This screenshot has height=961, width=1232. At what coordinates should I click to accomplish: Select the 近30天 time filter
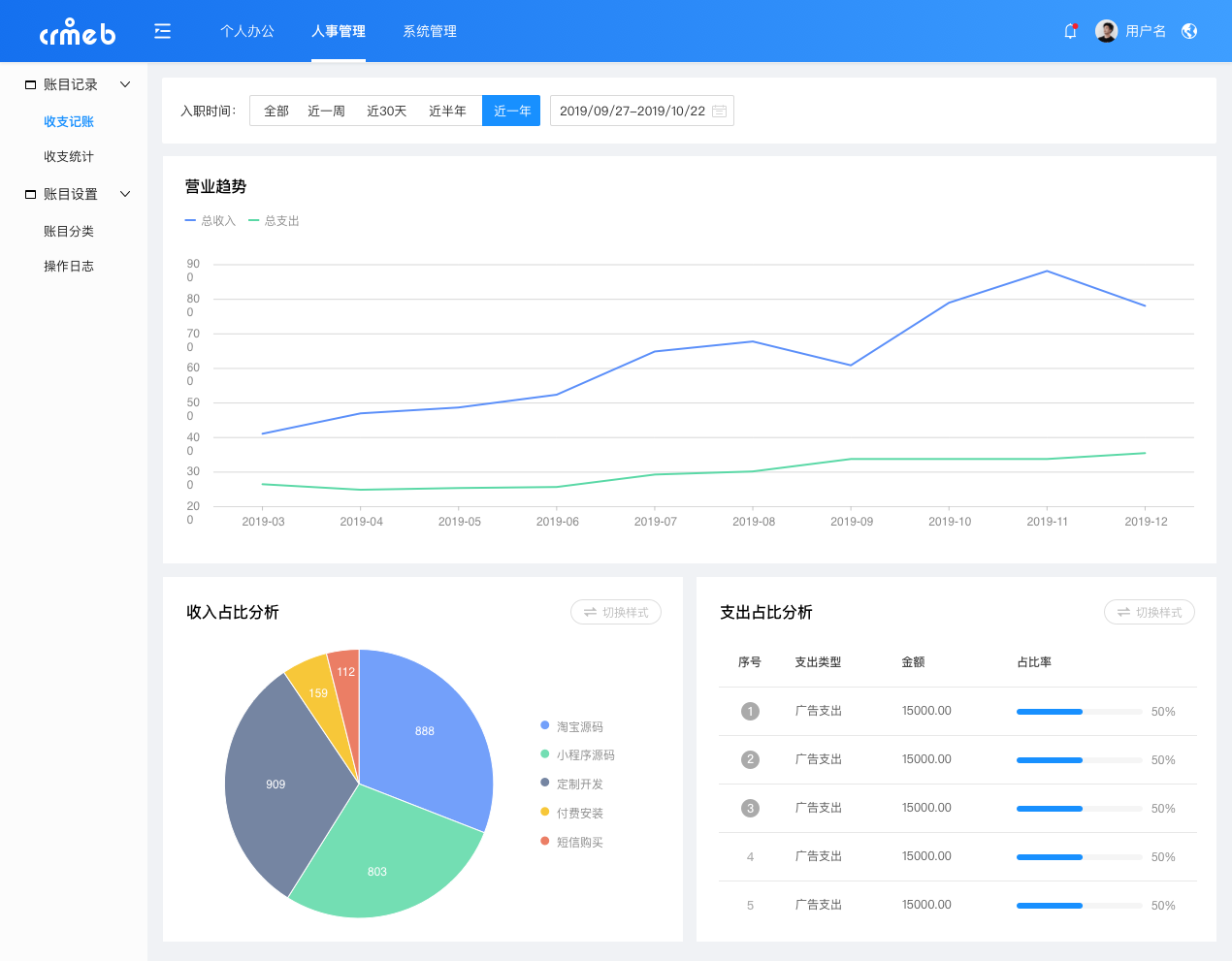click(386, 112)
